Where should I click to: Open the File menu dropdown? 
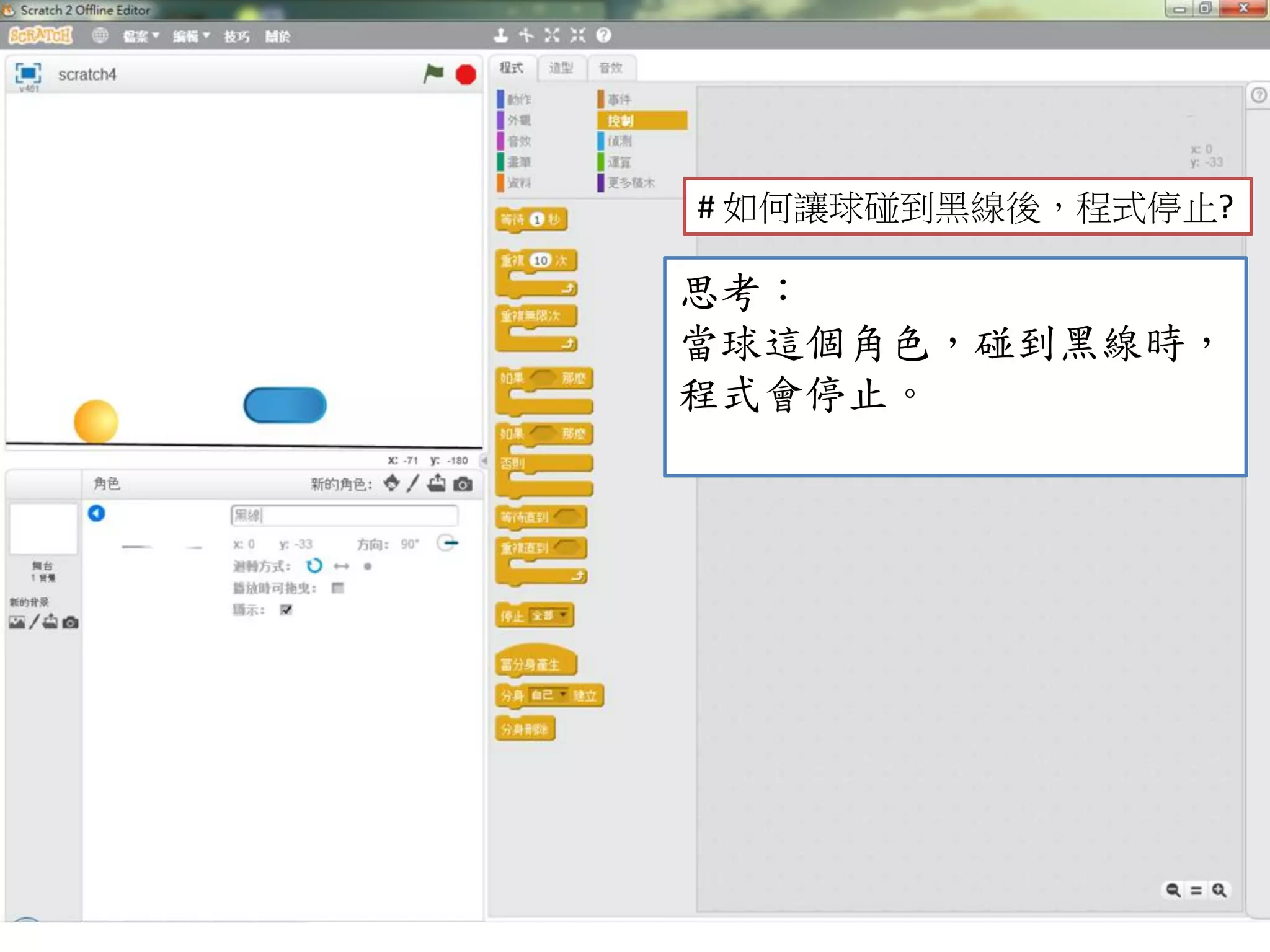[x=140, y=37]
